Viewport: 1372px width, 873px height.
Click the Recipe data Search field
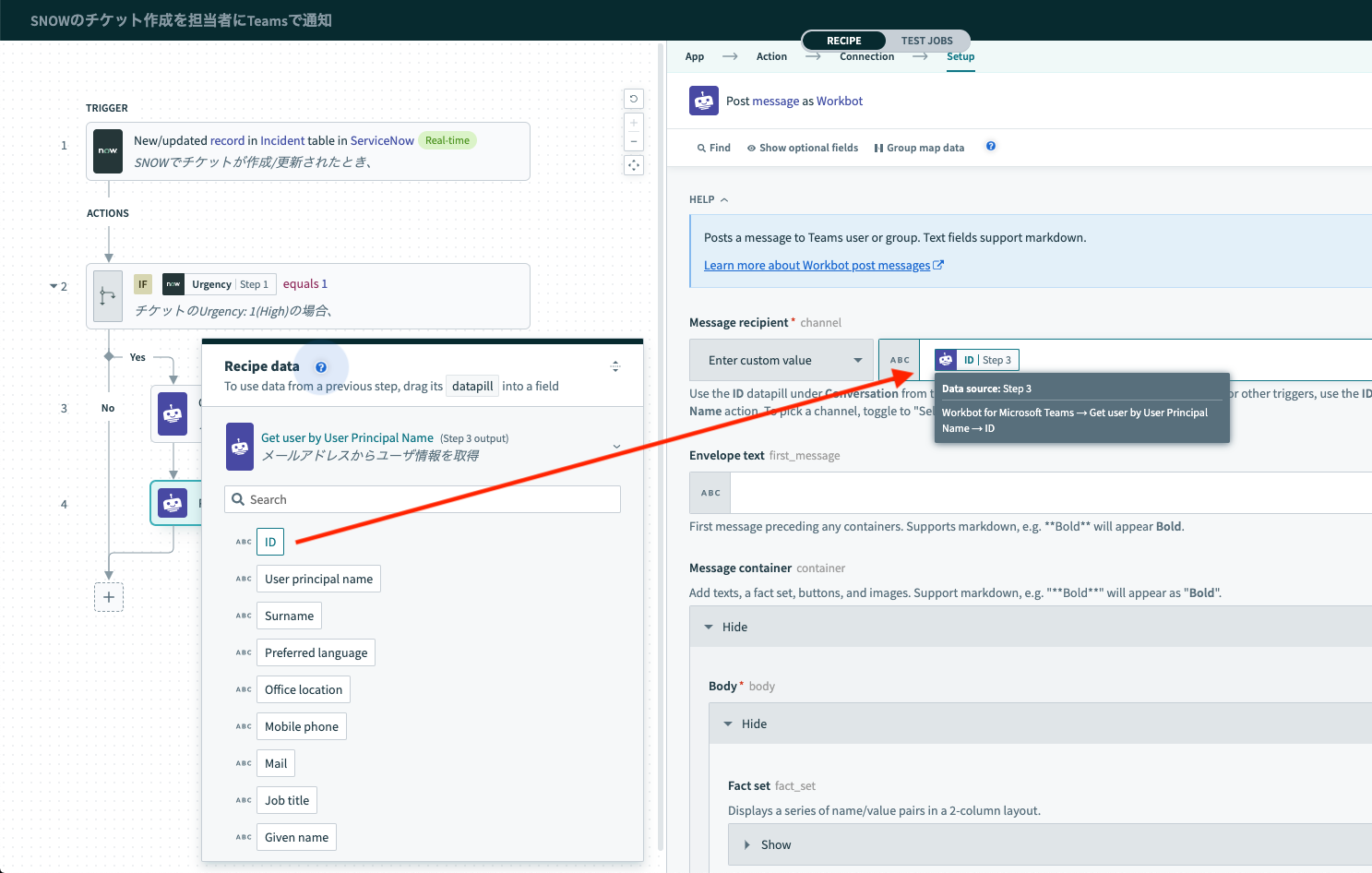coord(423,499)
